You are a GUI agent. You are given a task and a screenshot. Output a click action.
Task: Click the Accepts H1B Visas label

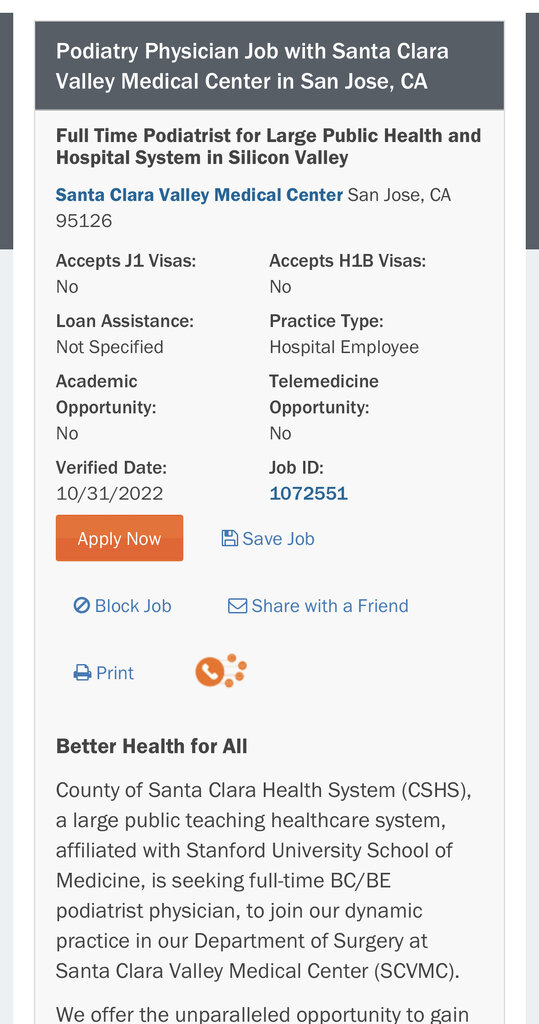348,261
